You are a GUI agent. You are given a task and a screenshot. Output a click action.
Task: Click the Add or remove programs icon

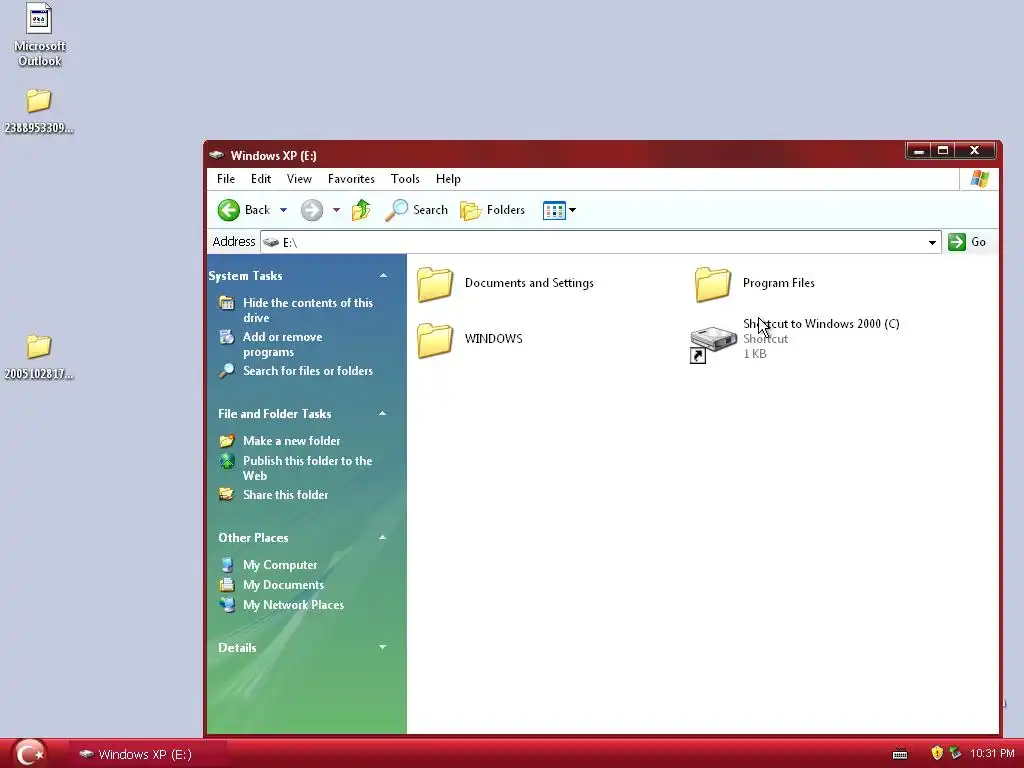[227, 337]
